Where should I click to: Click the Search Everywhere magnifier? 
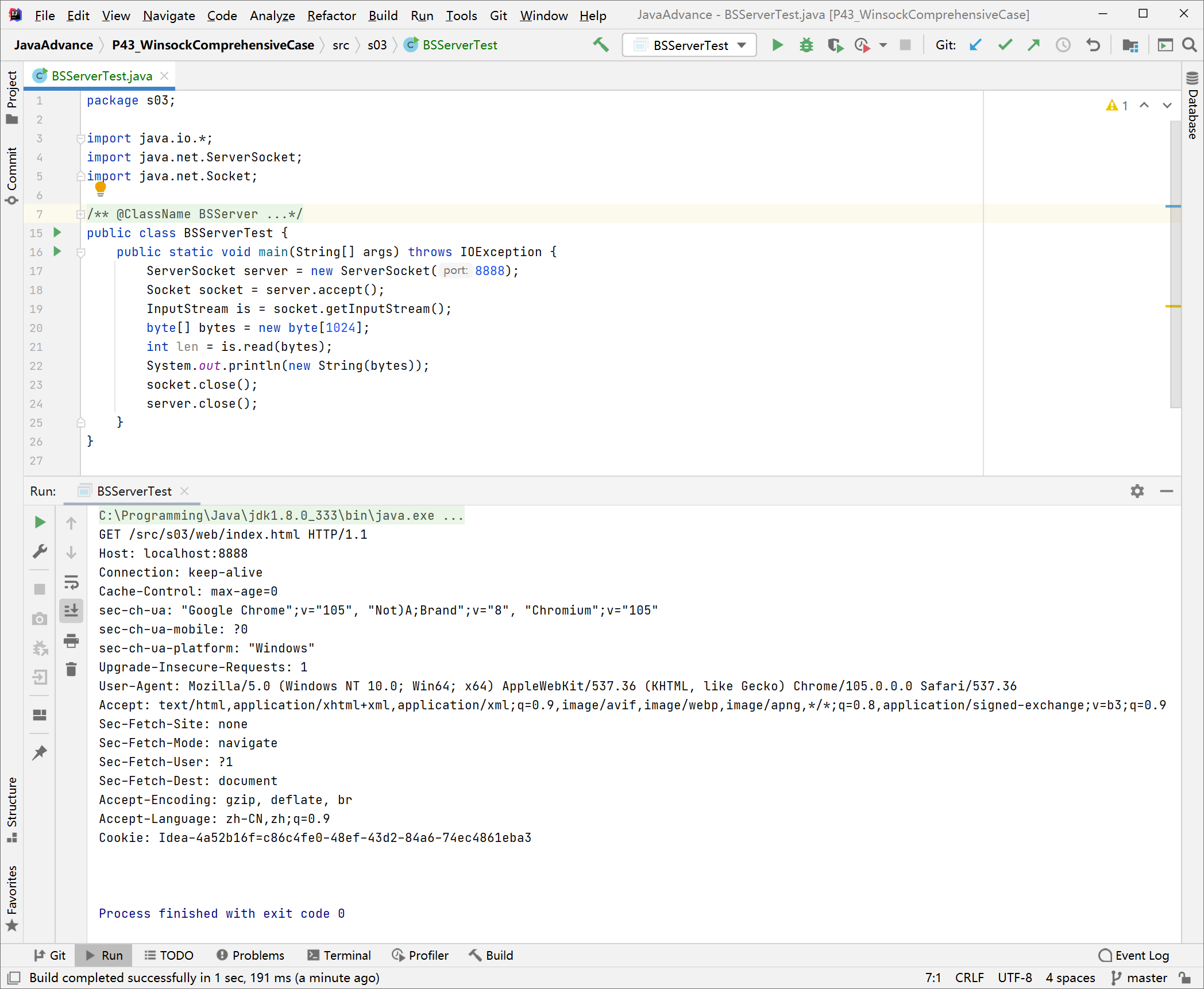(x=1190, y=45)
